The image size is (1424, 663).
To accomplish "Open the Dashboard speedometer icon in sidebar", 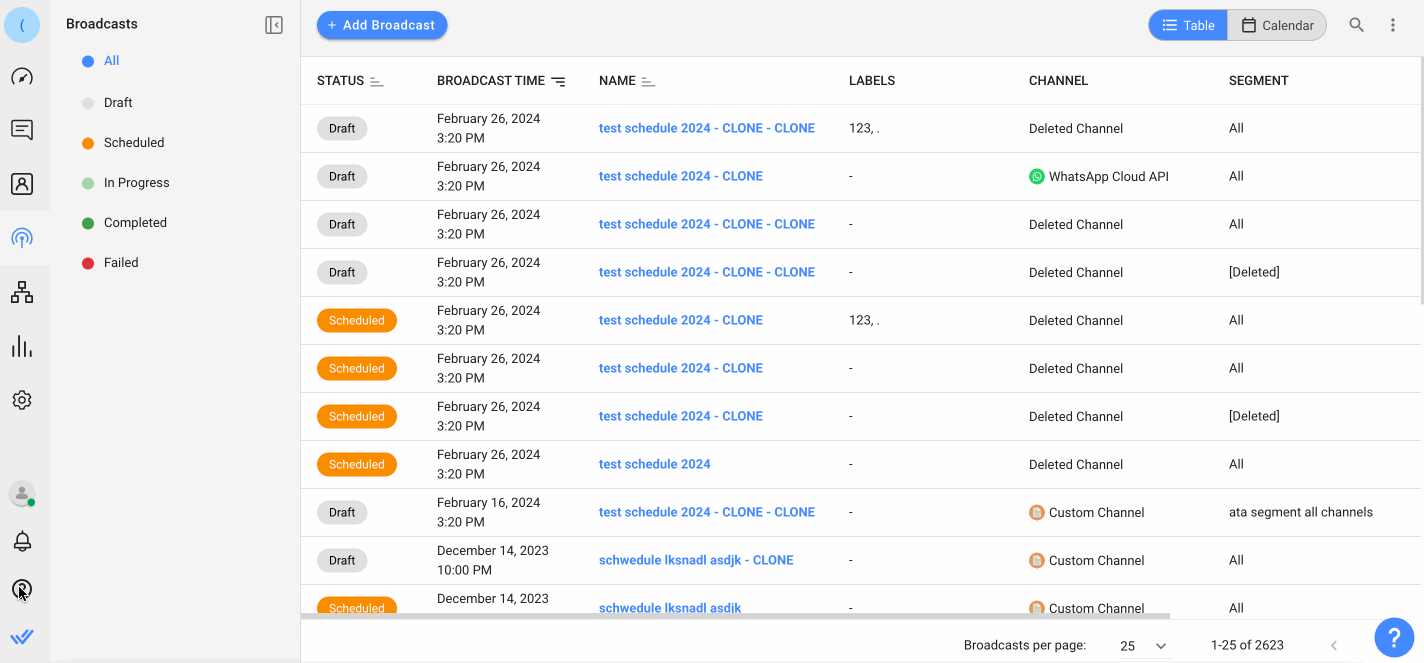I will point(22,77).
